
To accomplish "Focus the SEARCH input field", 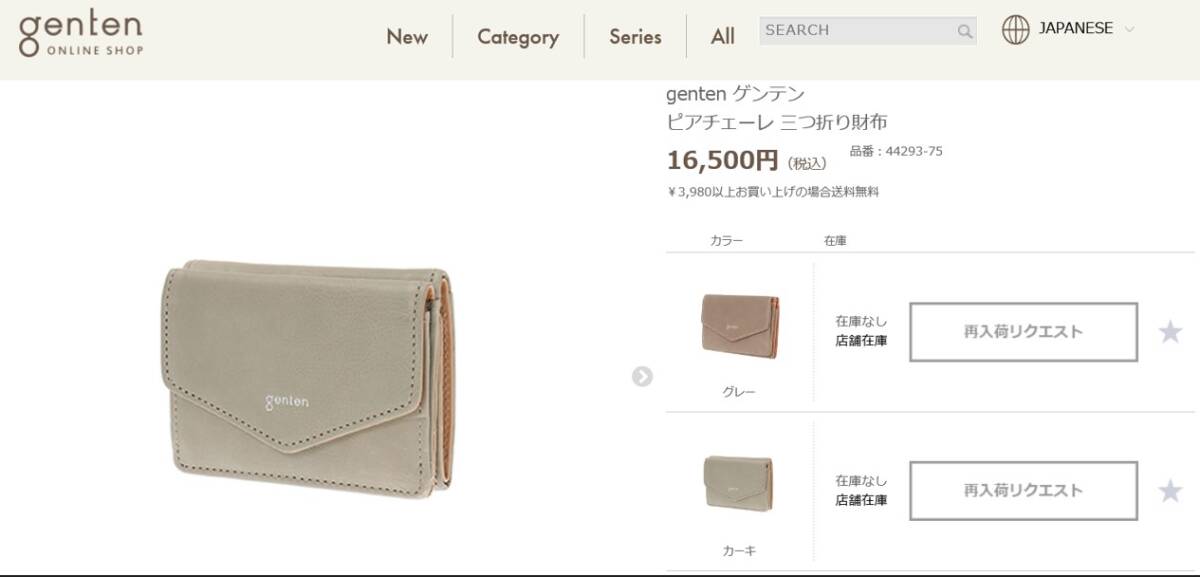I will tap(856, 30).
